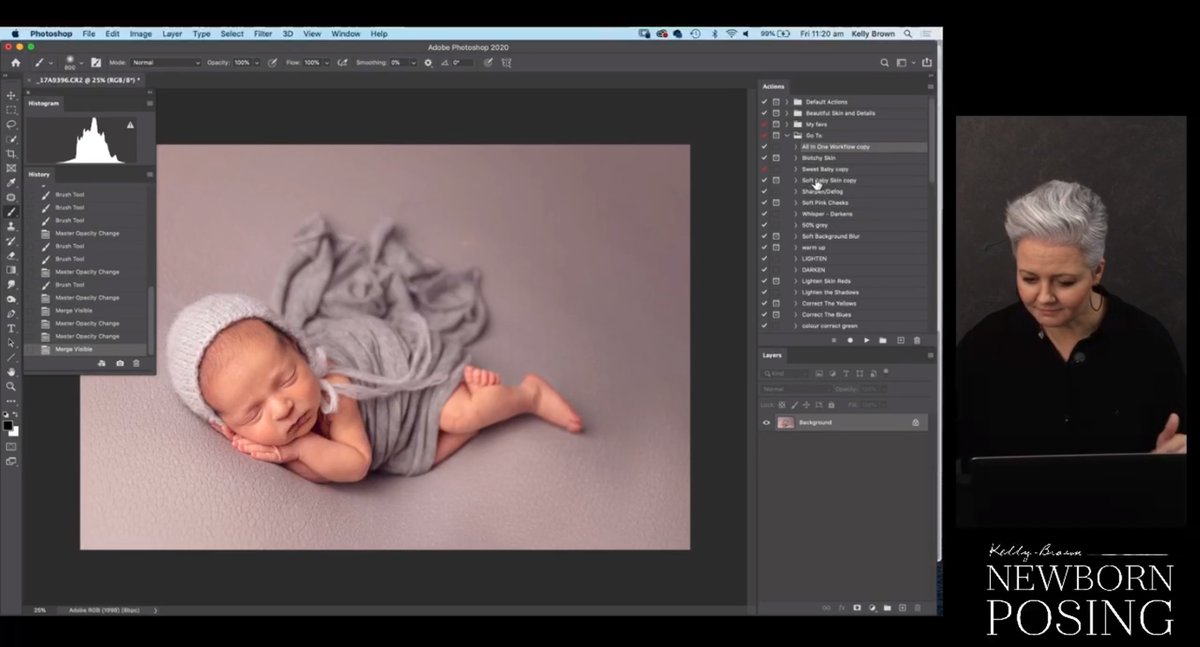
Task: Toggle the checkmark next to Blotchy Skin action
Action: pyautogui.click(x=764, y=158)
